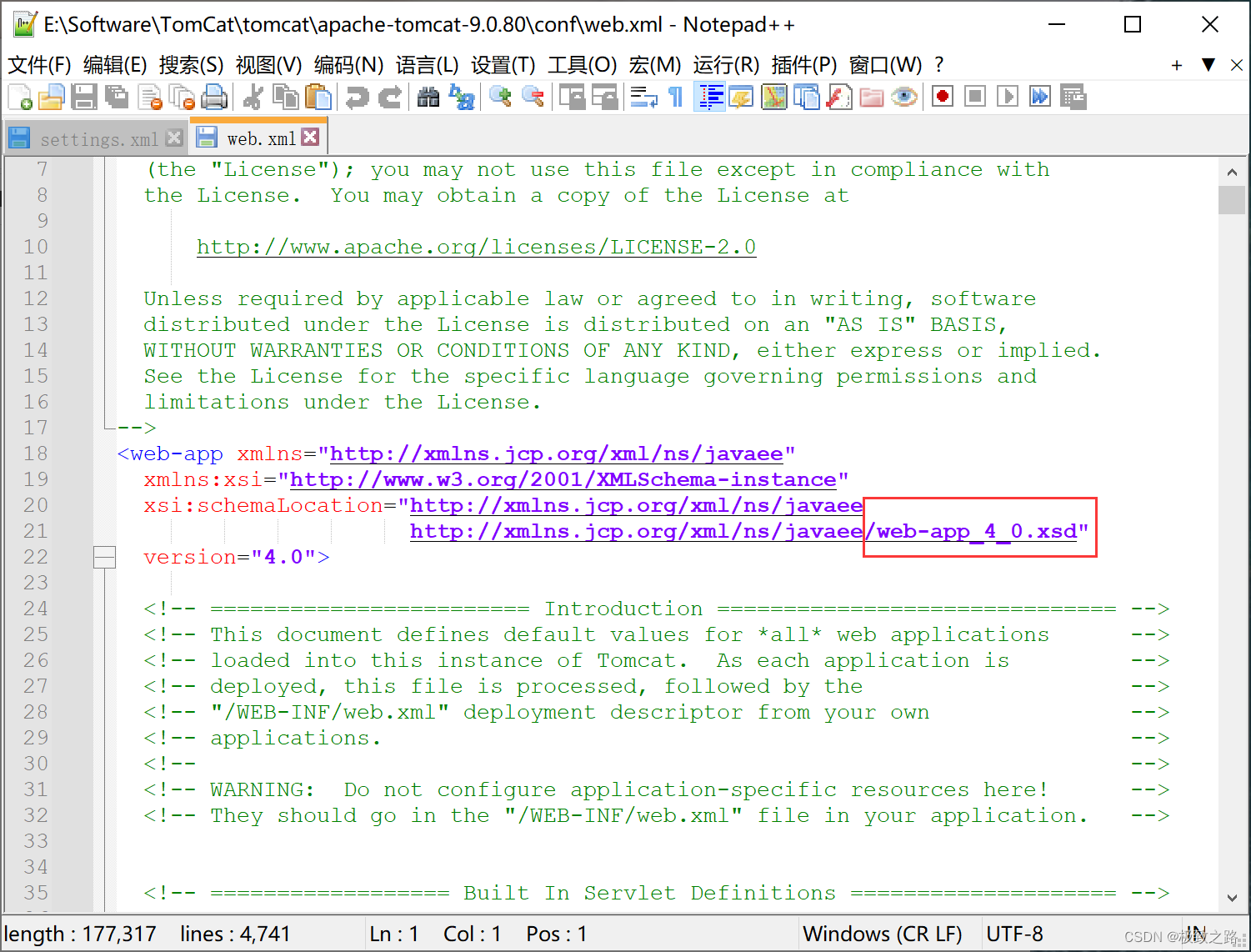Open the xmlns.jcp.org javaee link on line 18
Image resolution: width=1251 pixels, height=952 pixels.
[557, 453]
